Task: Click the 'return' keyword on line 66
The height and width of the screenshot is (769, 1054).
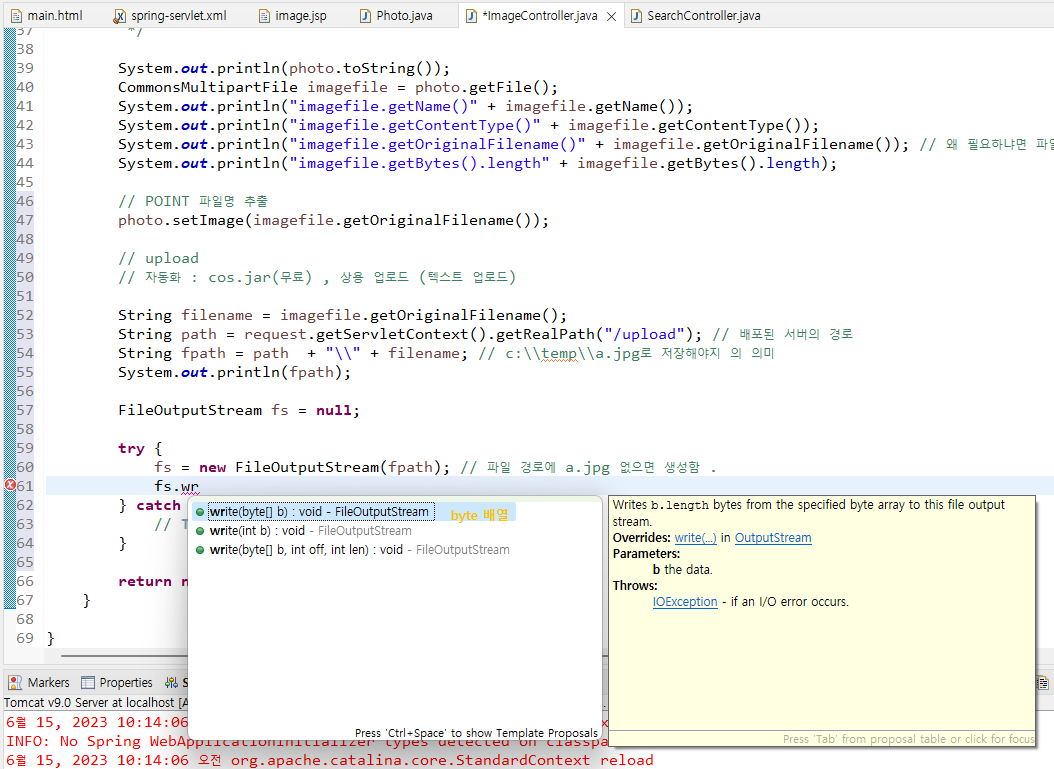Action: [x=145, y=581]
